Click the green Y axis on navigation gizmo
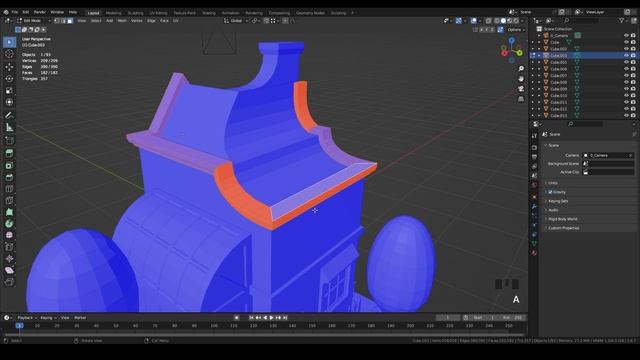Image resolution: width=640 pixels, height=360 pixels. pos(520,53)
